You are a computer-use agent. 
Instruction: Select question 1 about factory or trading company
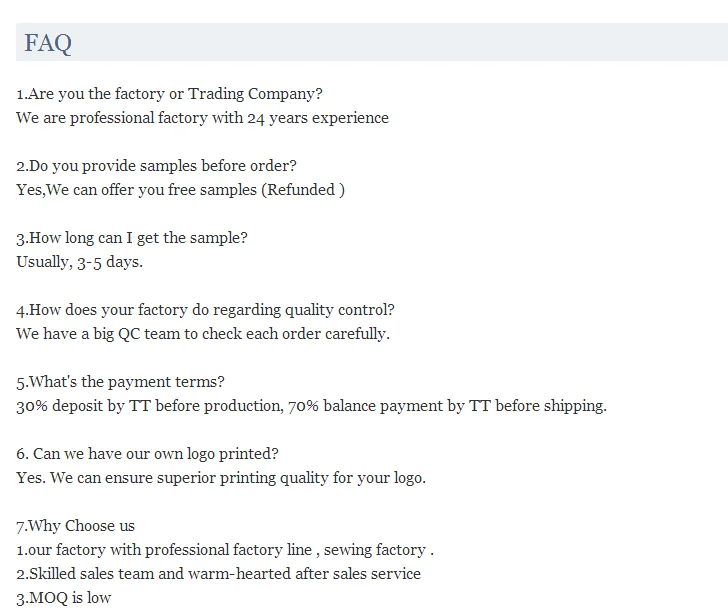pyautogui.click(x=169, y=93)
